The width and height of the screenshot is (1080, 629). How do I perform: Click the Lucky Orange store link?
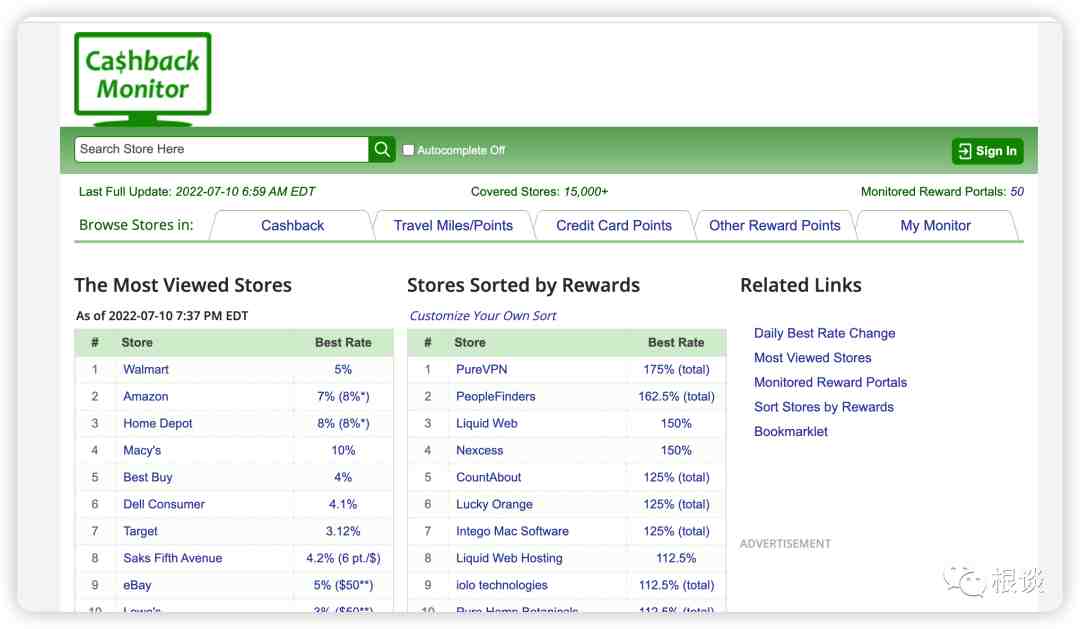[495, 504]
